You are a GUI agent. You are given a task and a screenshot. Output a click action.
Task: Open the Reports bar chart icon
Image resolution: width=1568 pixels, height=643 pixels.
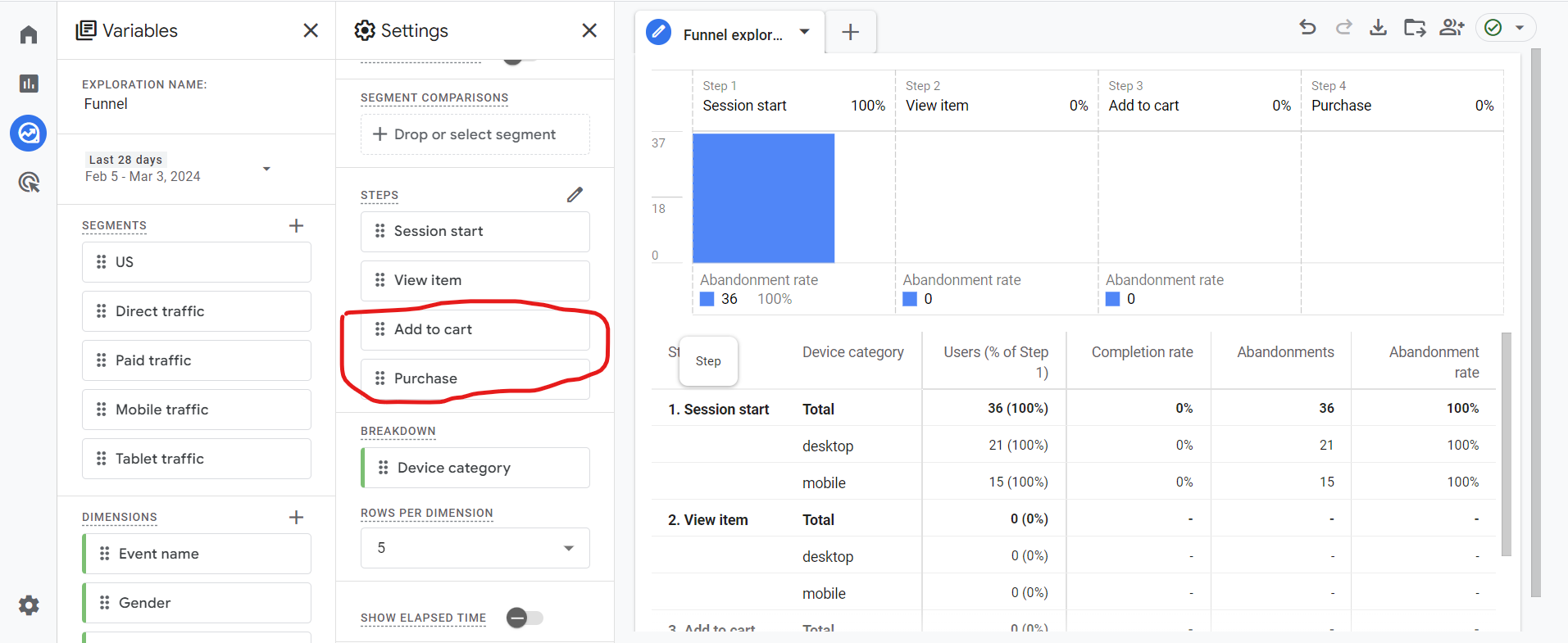[x=29, y=84]
